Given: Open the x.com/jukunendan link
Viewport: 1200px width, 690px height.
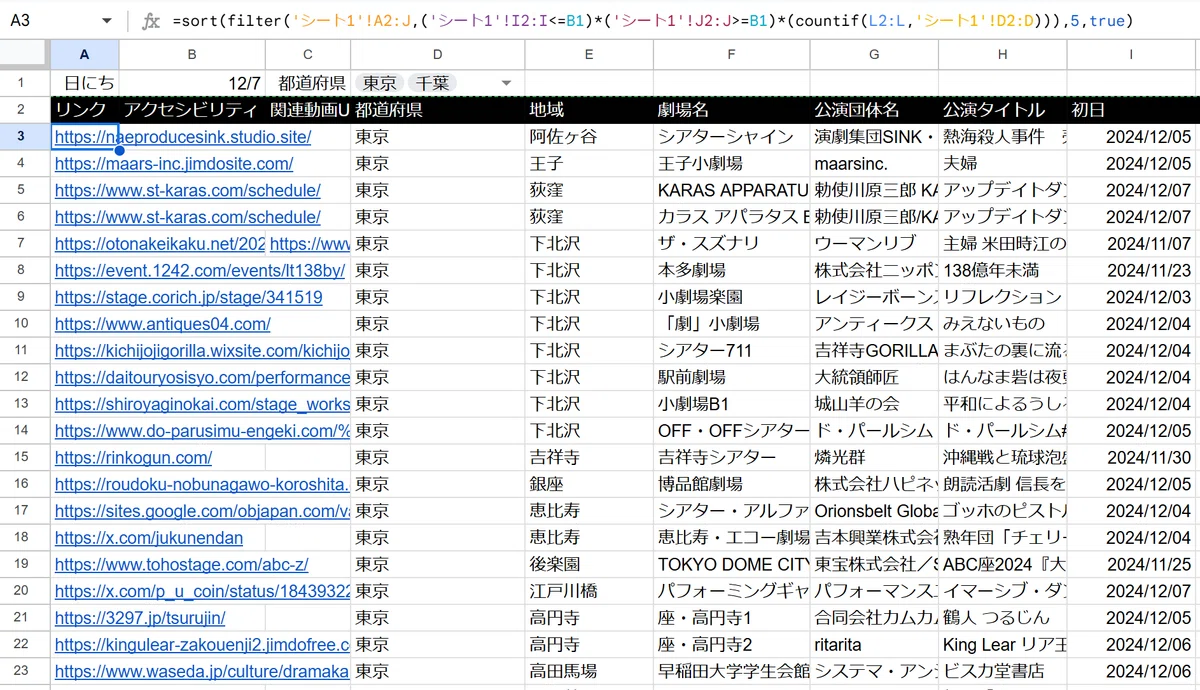Looking at the screenshot, I should (148, 538).
